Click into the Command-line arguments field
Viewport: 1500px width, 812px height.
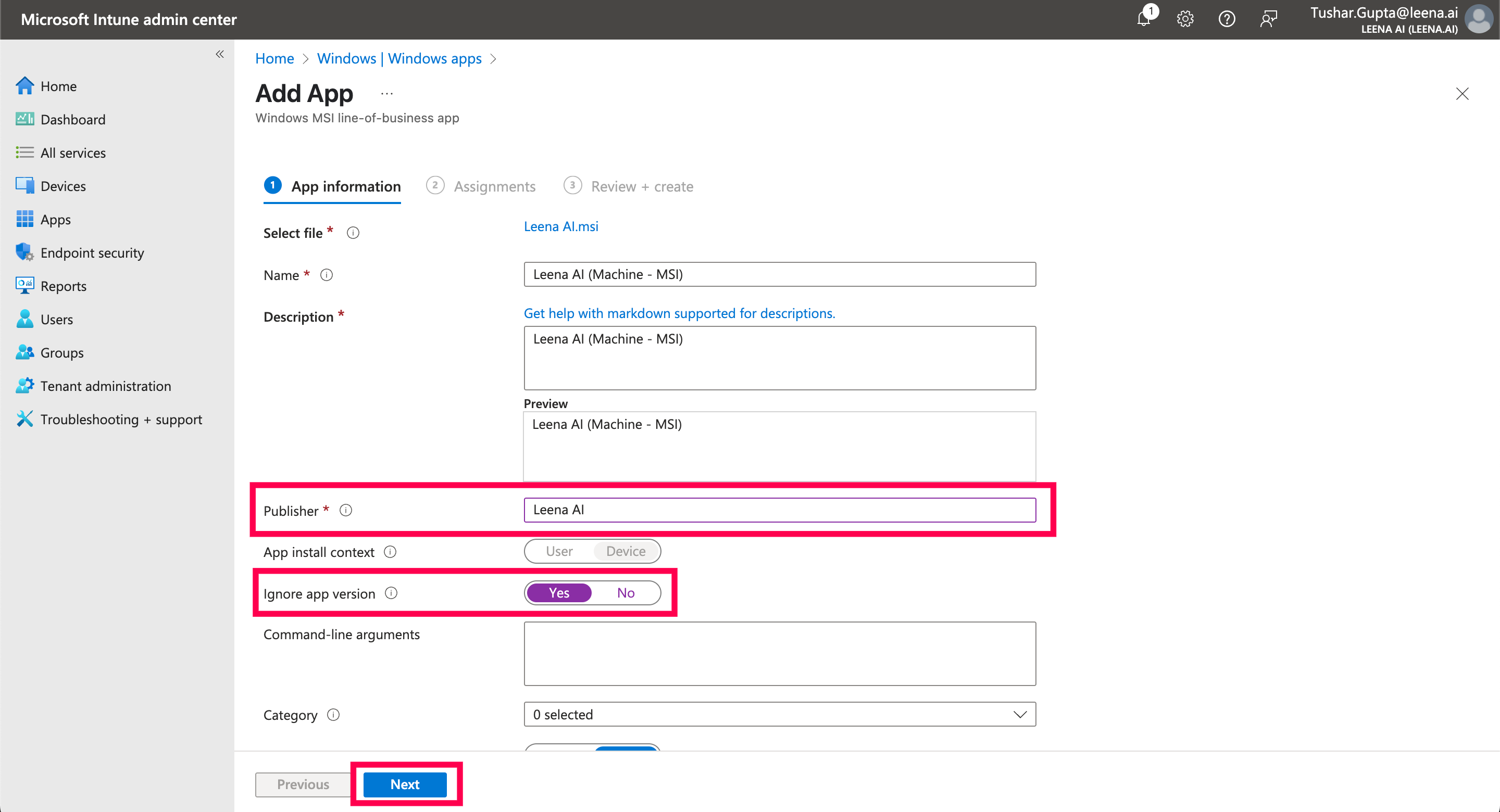point(780,653)
